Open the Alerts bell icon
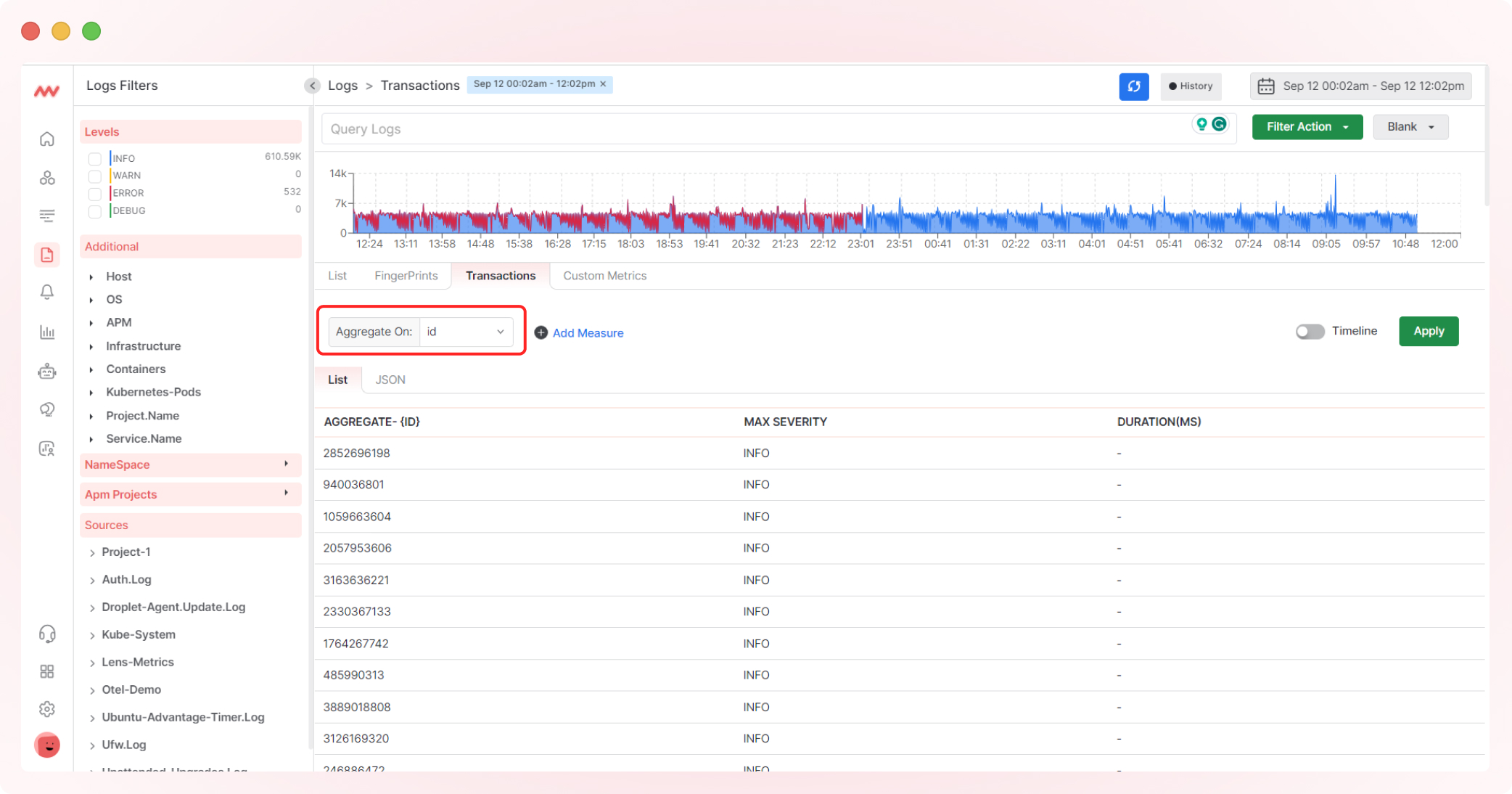The image size is (1512, 794). (x=47, y=292)
